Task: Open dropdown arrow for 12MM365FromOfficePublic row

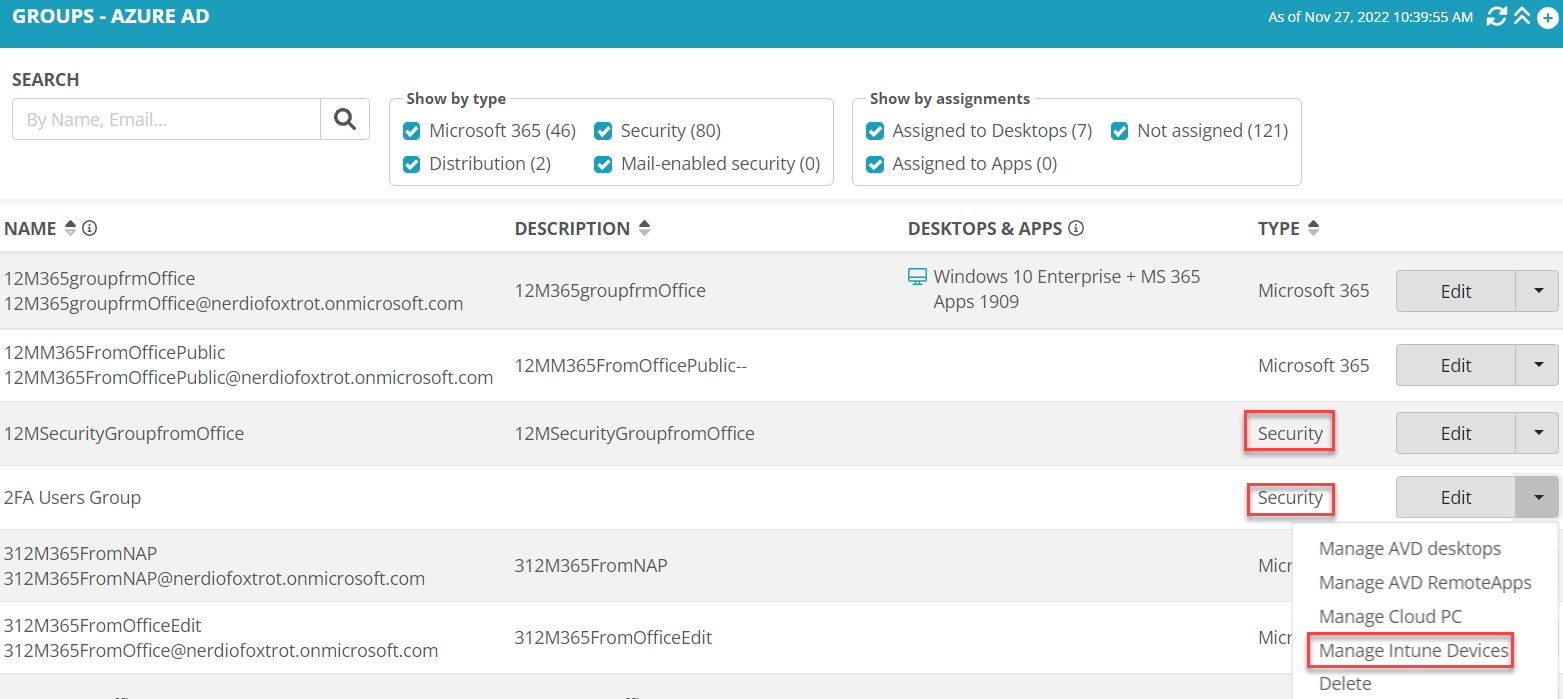Action: click(x=1538, y=365)
